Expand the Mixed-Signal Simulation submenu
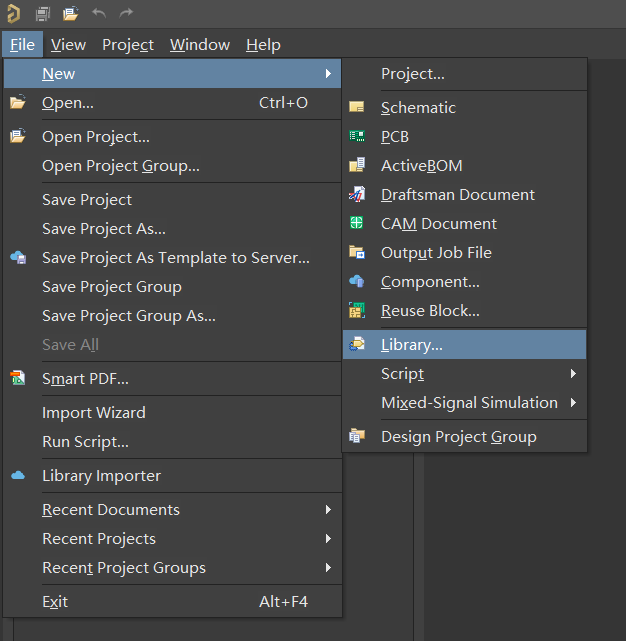626x641 pixels. point(469,403)
